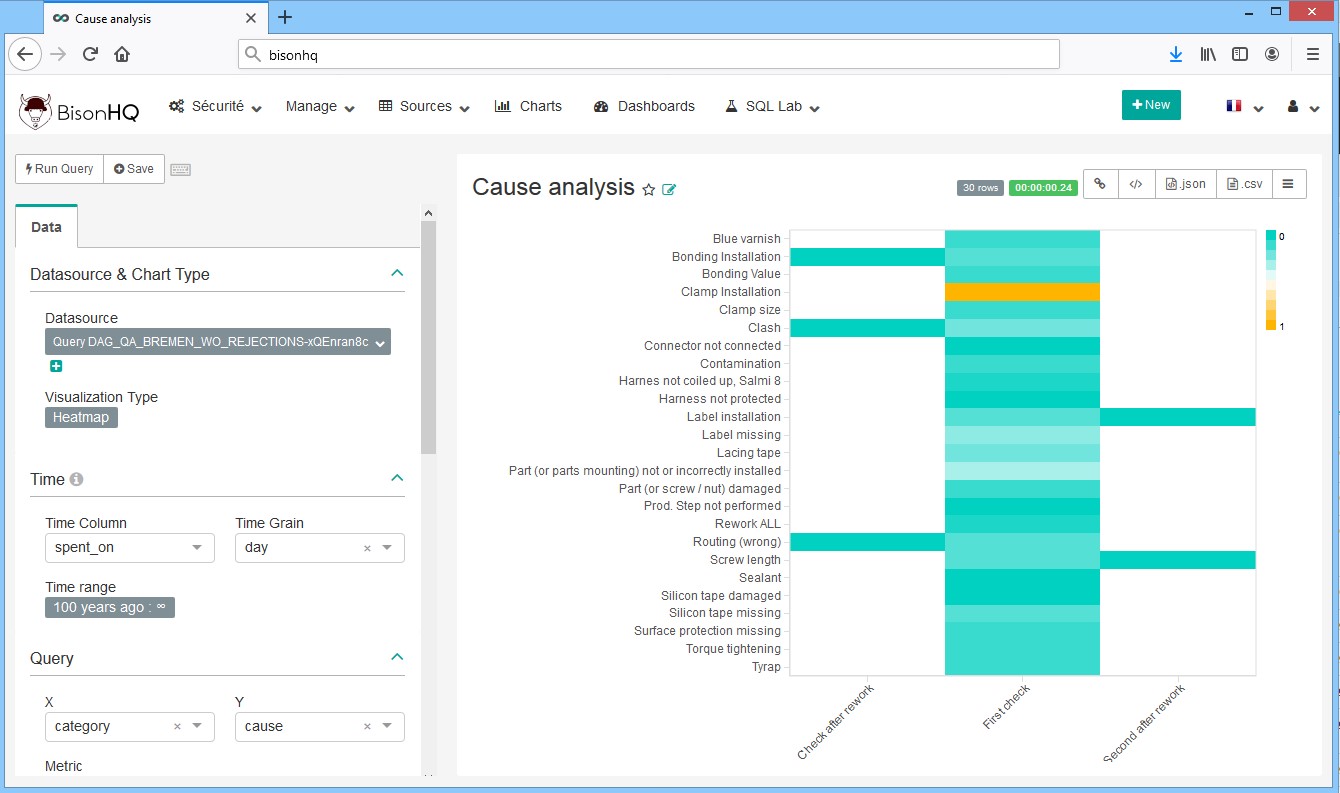Screen dimensions: 1340x793
Task: Copy the chart permalink with link icon
Action: (x=1099, y=184)
